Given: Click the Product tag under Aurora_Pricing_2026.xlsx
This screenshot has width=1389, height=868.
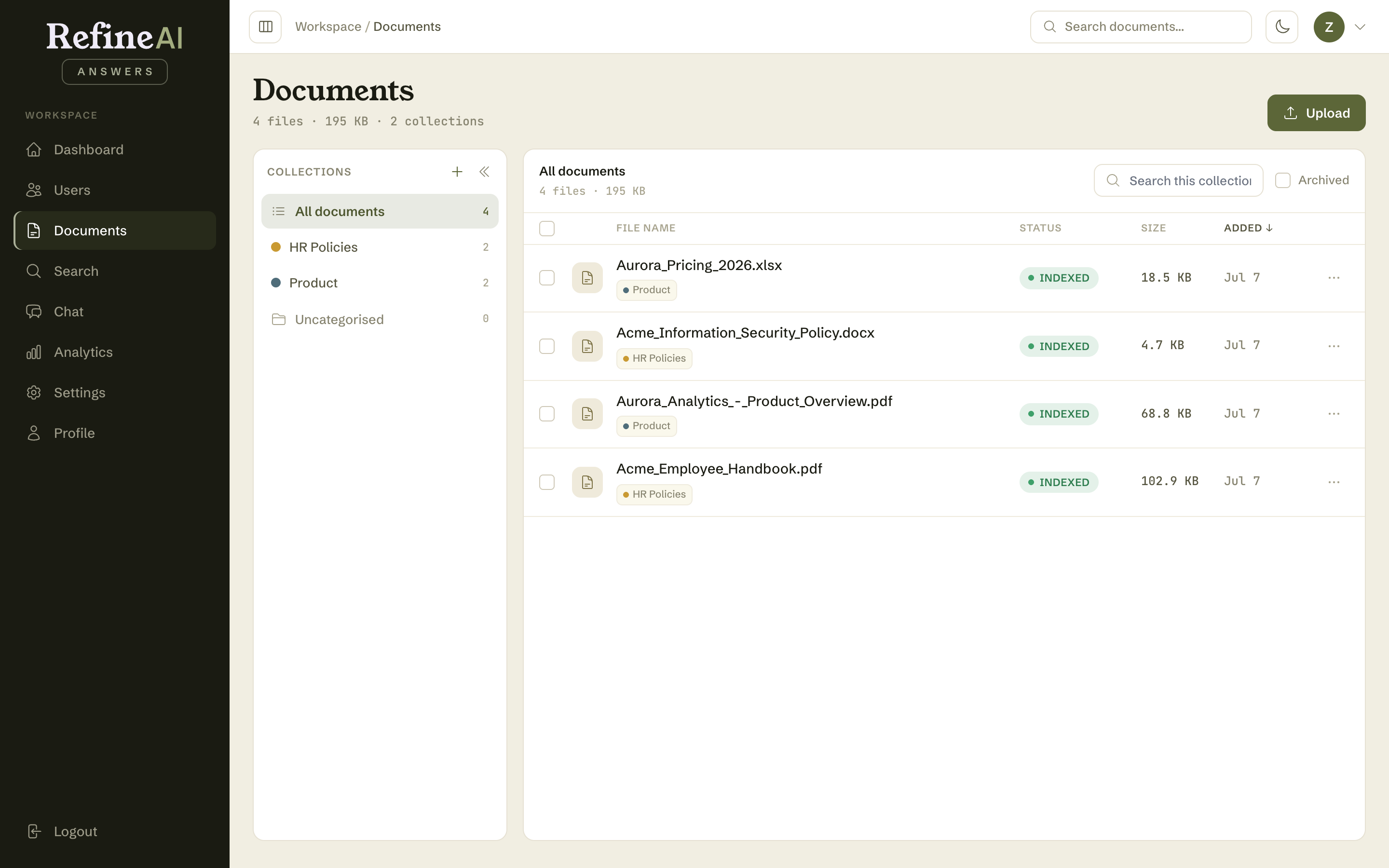Looking at the screenshot, I should (646, 290).
